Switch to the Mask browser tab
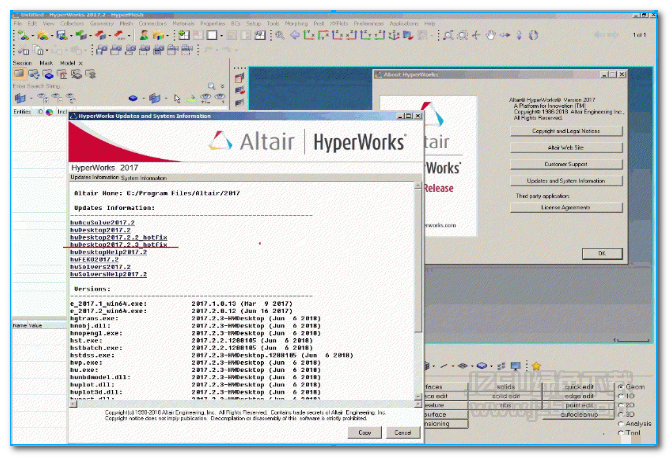 pyautogui.click(x=46, y=63)
